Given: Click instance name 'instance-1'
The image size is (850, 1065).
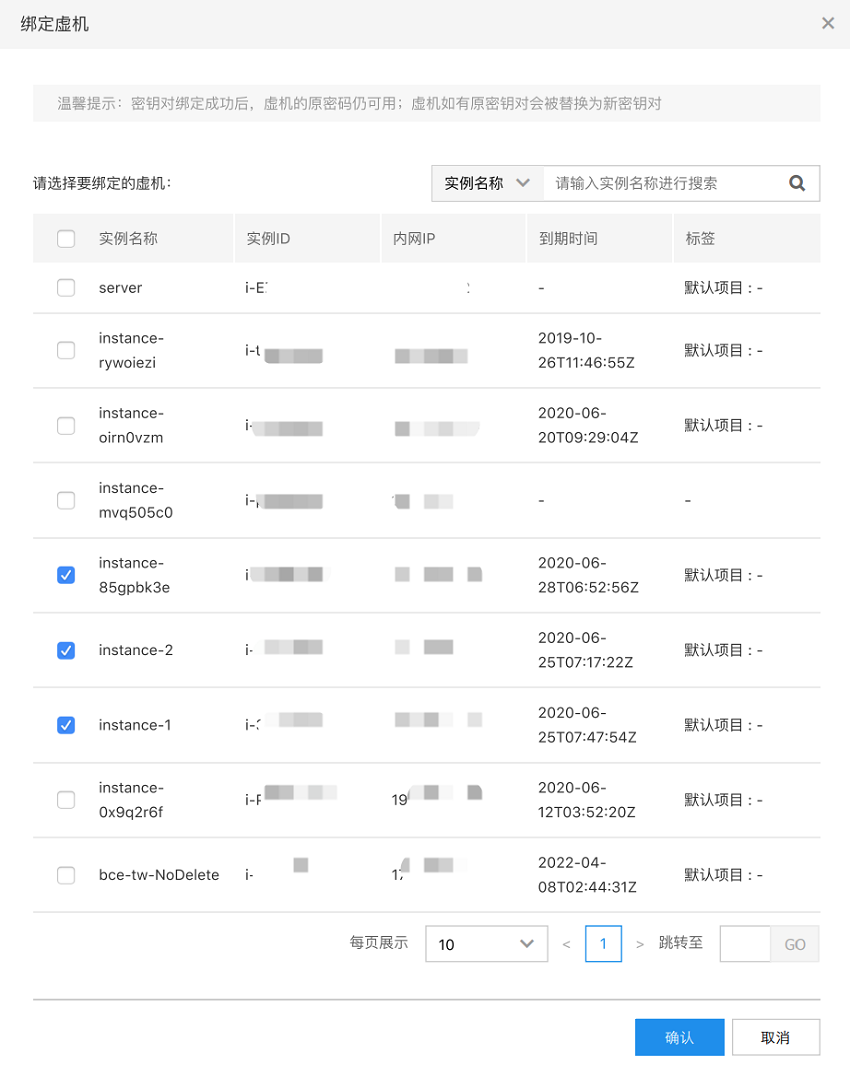Looking at the screenshot, I should point(135,725).
